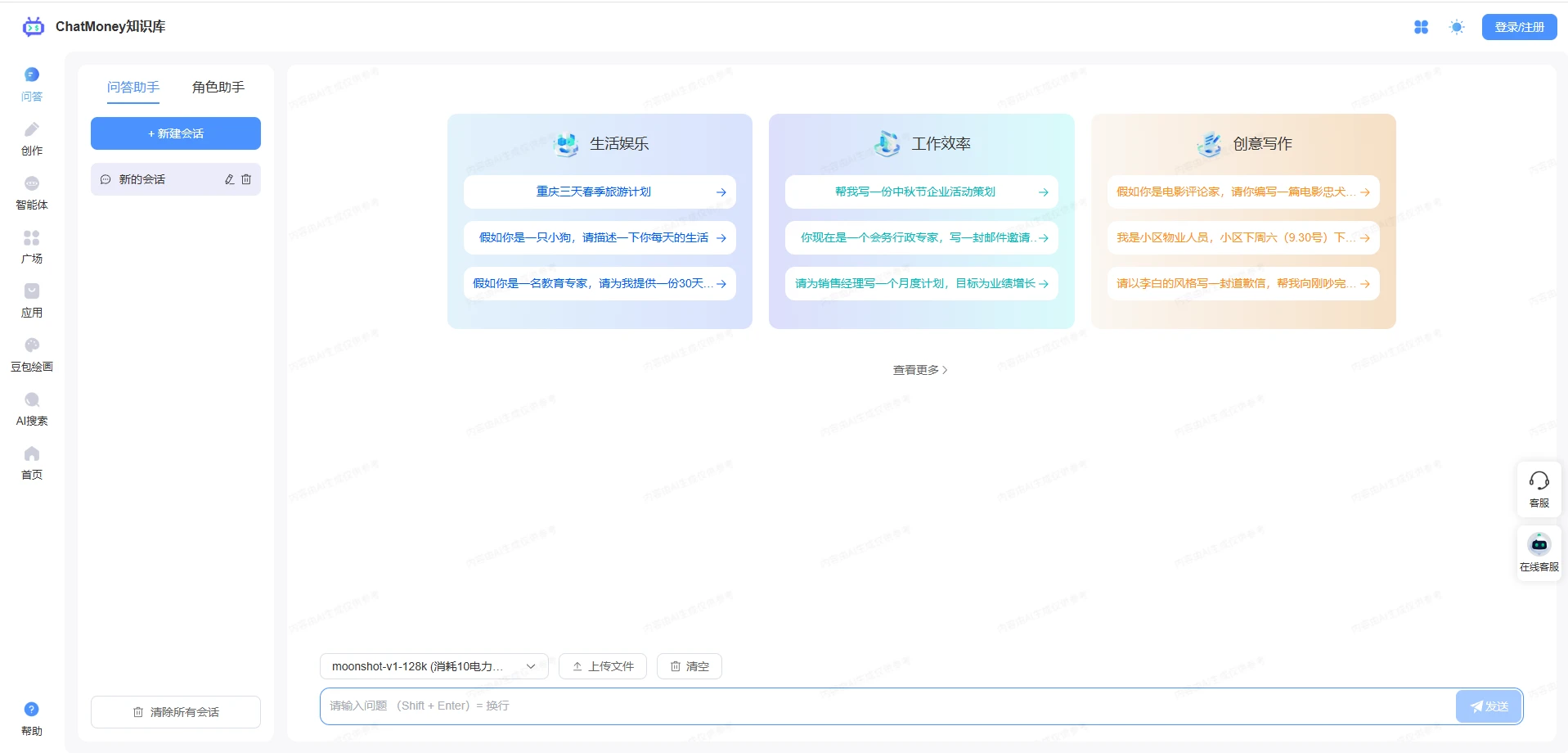Open the AI搜索 sidebar item

point(32,408)
